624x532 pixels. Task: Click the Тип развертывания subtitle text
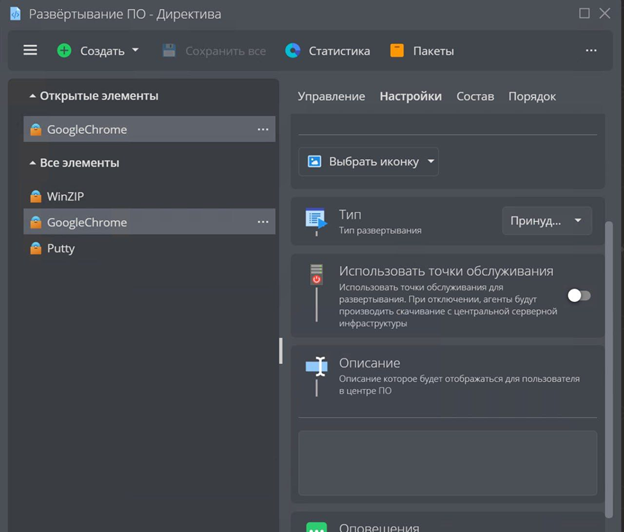(x=380, y=230)
